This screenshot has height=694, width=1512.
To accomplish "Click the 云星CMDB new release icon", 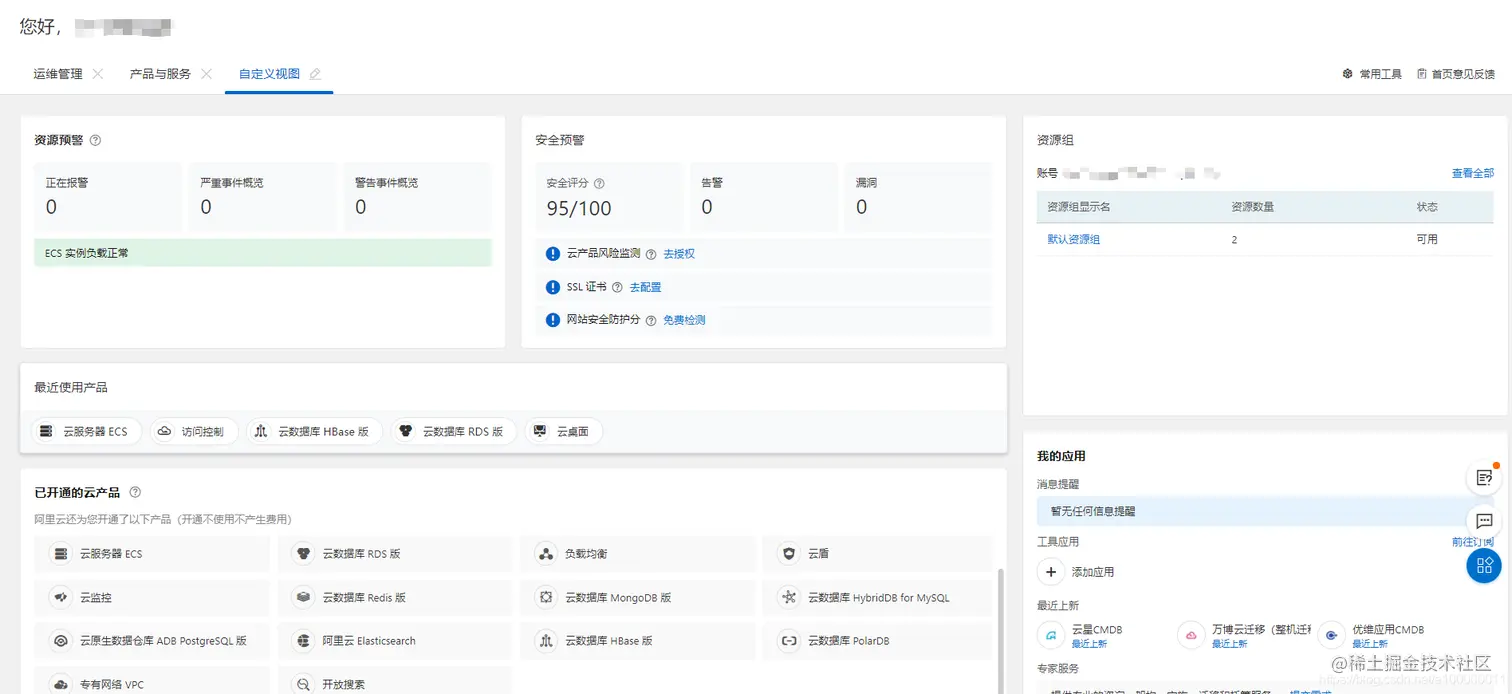I will coord(1051,634).
